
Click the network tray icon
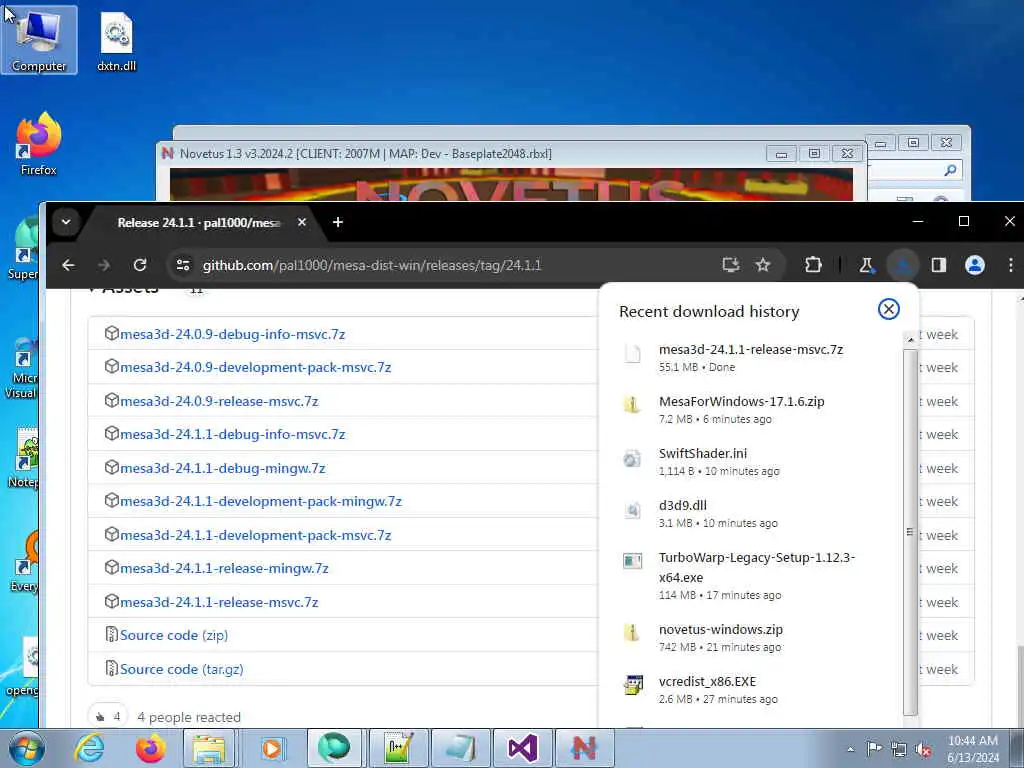pos(899,750)
